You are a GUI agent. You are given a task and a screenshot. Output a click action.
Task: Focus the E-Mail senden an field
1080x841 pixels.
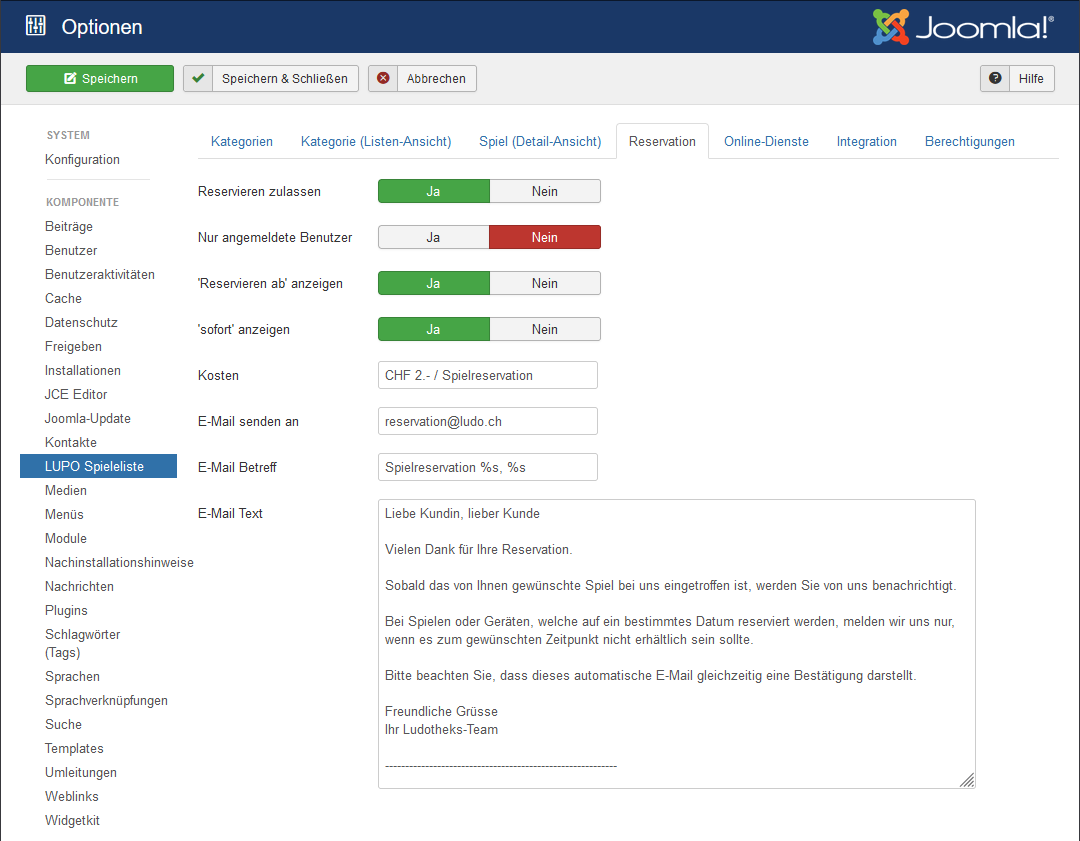tap(488, 422)
